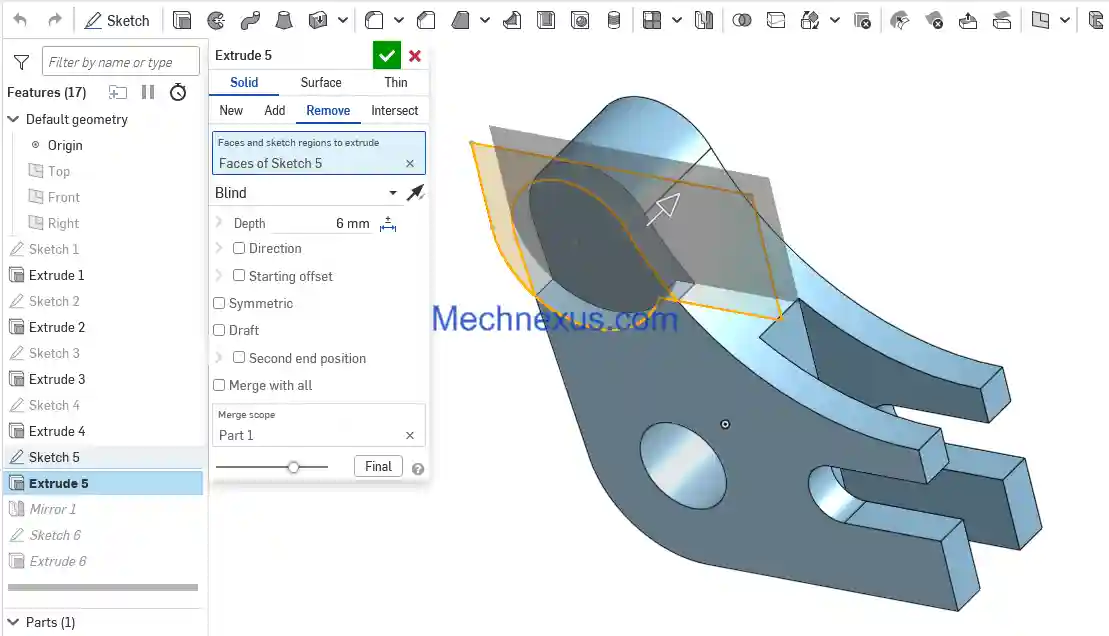Select the Move face tool icon

coord(968,21)
